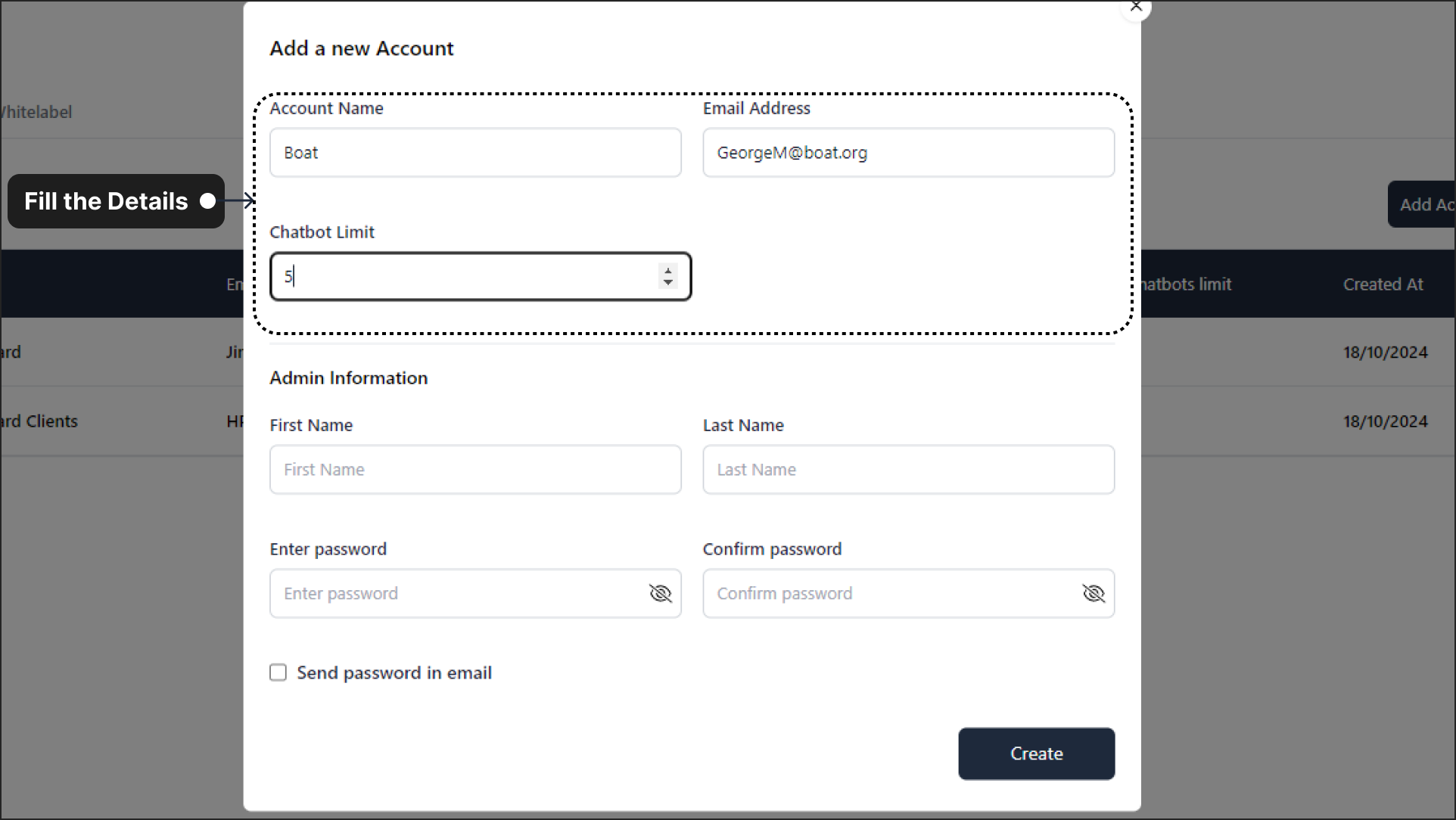Click the First Name input field
Viewport: 1456px width, 820px height.
(475, 468)
